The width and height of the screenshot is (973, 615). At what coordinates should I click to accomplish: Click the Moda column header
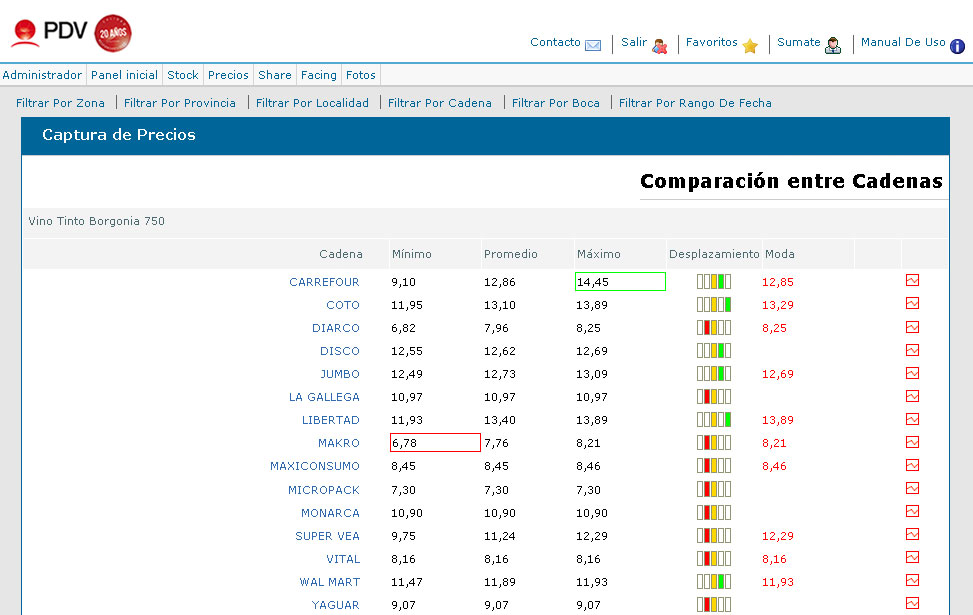click(779, 254)
